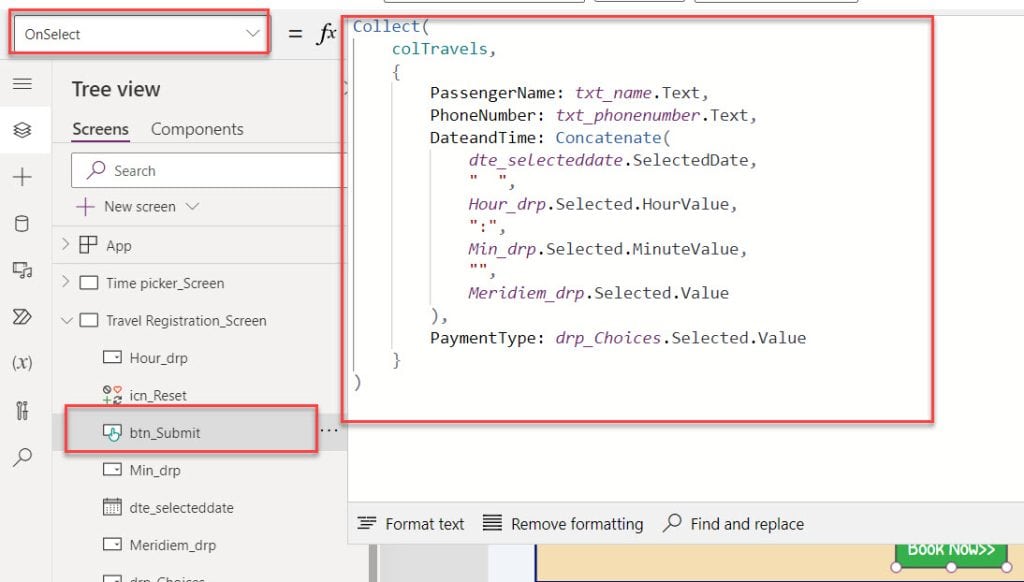Image resolution: width=1024 pixels, height=582 pixels.
Task: Click PhoneNumber field name in formula
Action: pos(483,115)
